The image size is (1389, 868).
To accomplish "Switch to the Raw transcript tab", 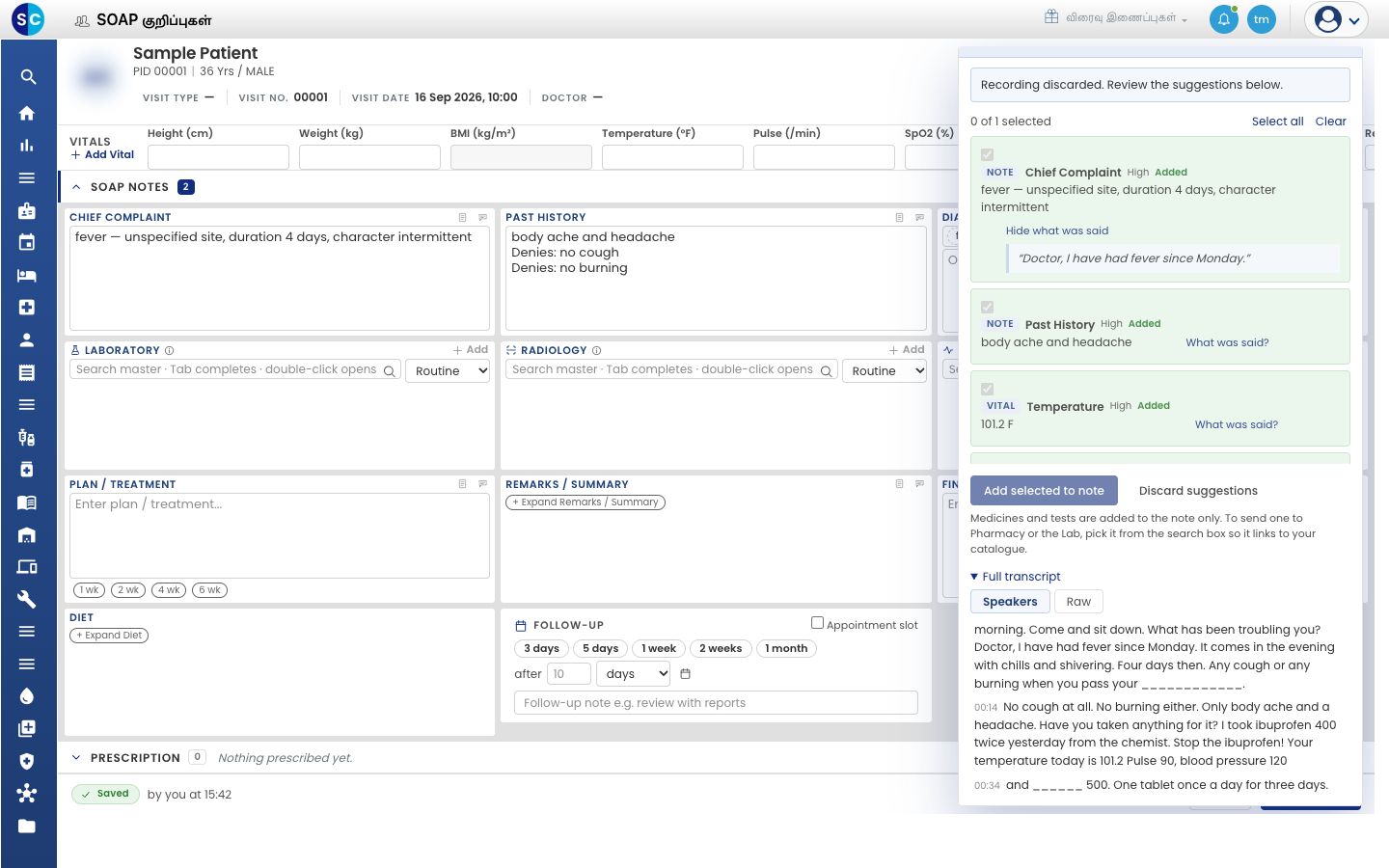I will point(1078,602).
